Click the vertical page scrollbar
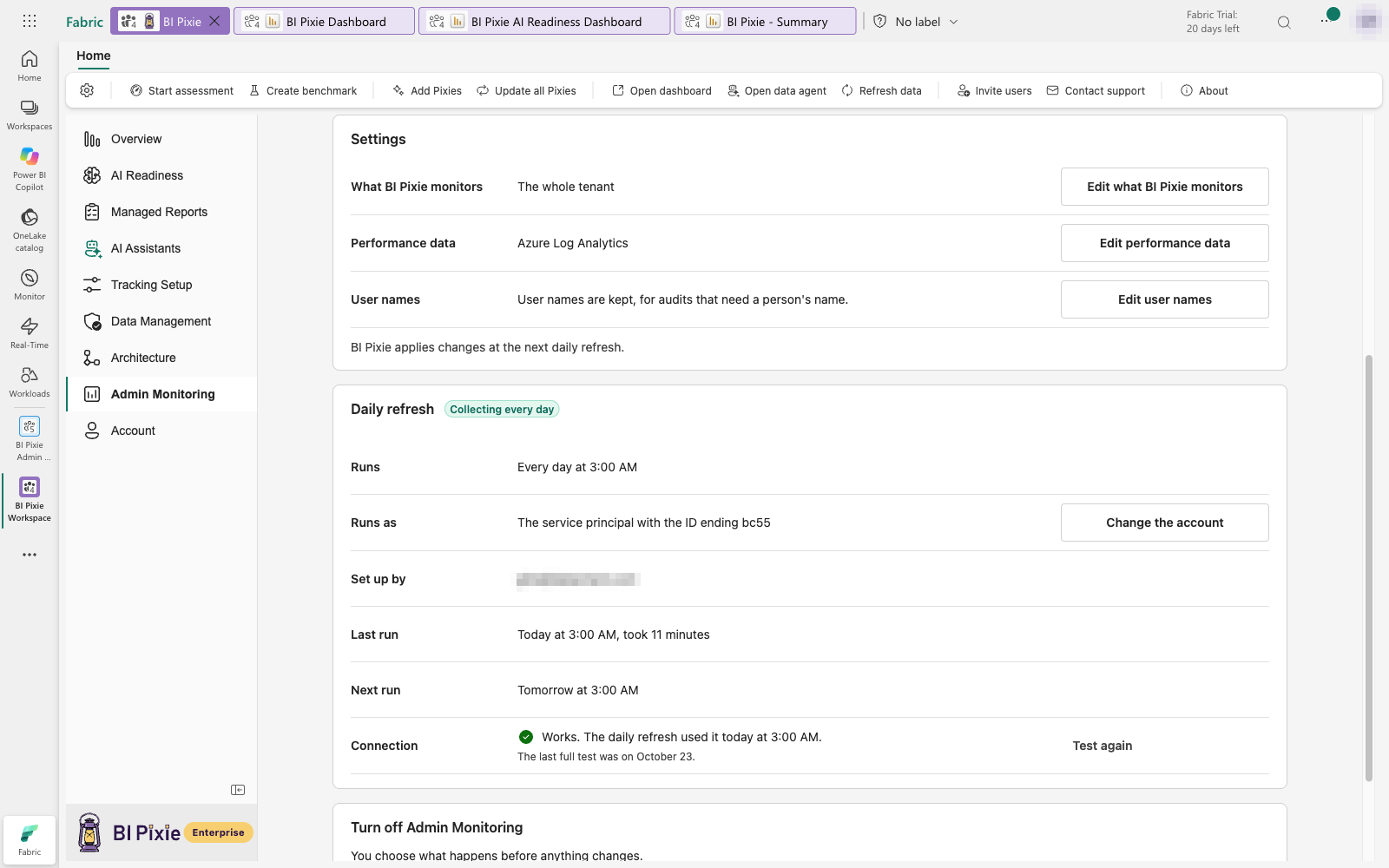The image size is (1389, 868). [1369, 568]
